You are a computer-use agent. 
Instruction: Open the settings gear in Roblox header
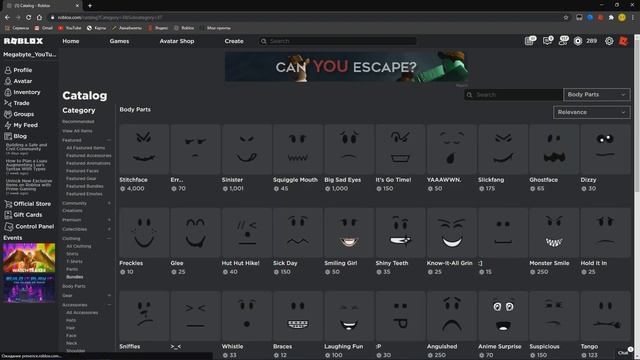(609, 41)
